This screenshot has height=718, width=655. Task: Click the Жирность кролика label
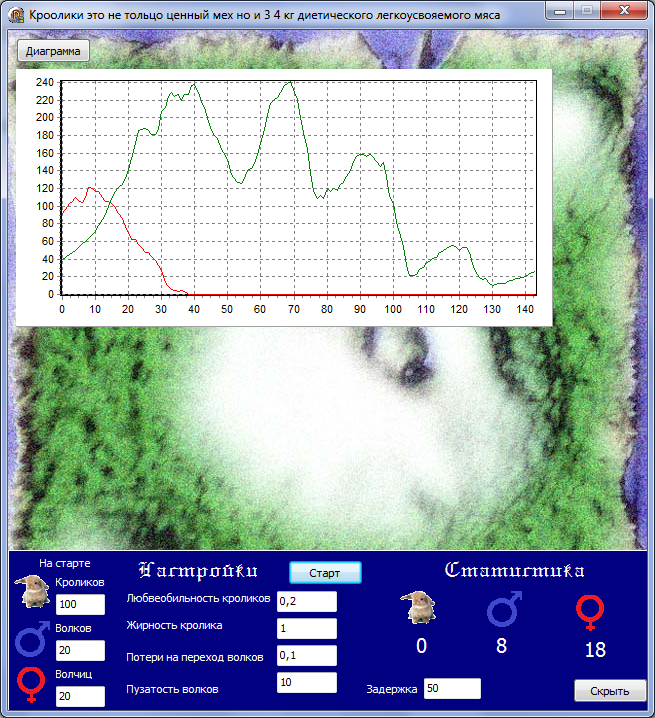point(175,626)
